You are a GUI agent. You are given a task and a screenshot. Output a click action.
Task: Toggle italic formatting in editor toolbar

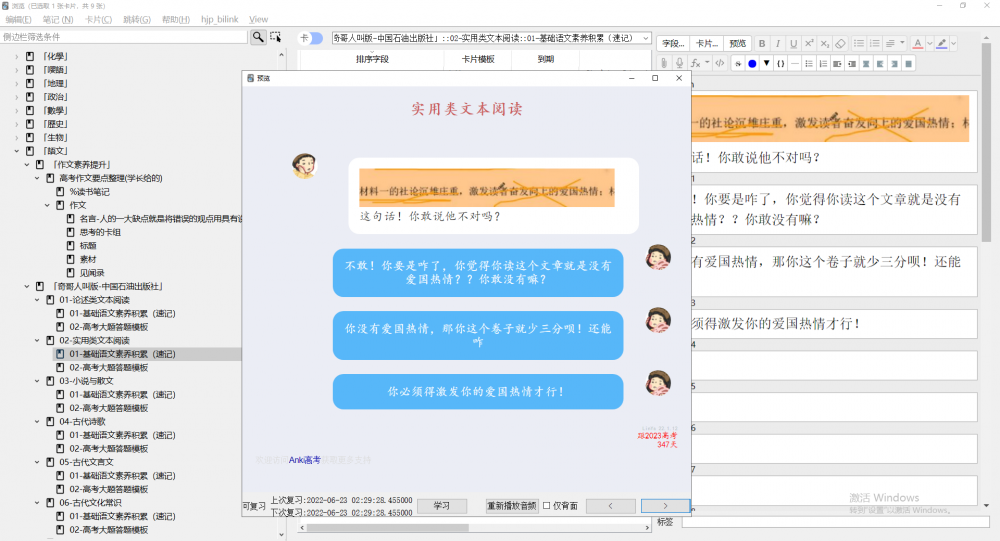pos(778,43)
